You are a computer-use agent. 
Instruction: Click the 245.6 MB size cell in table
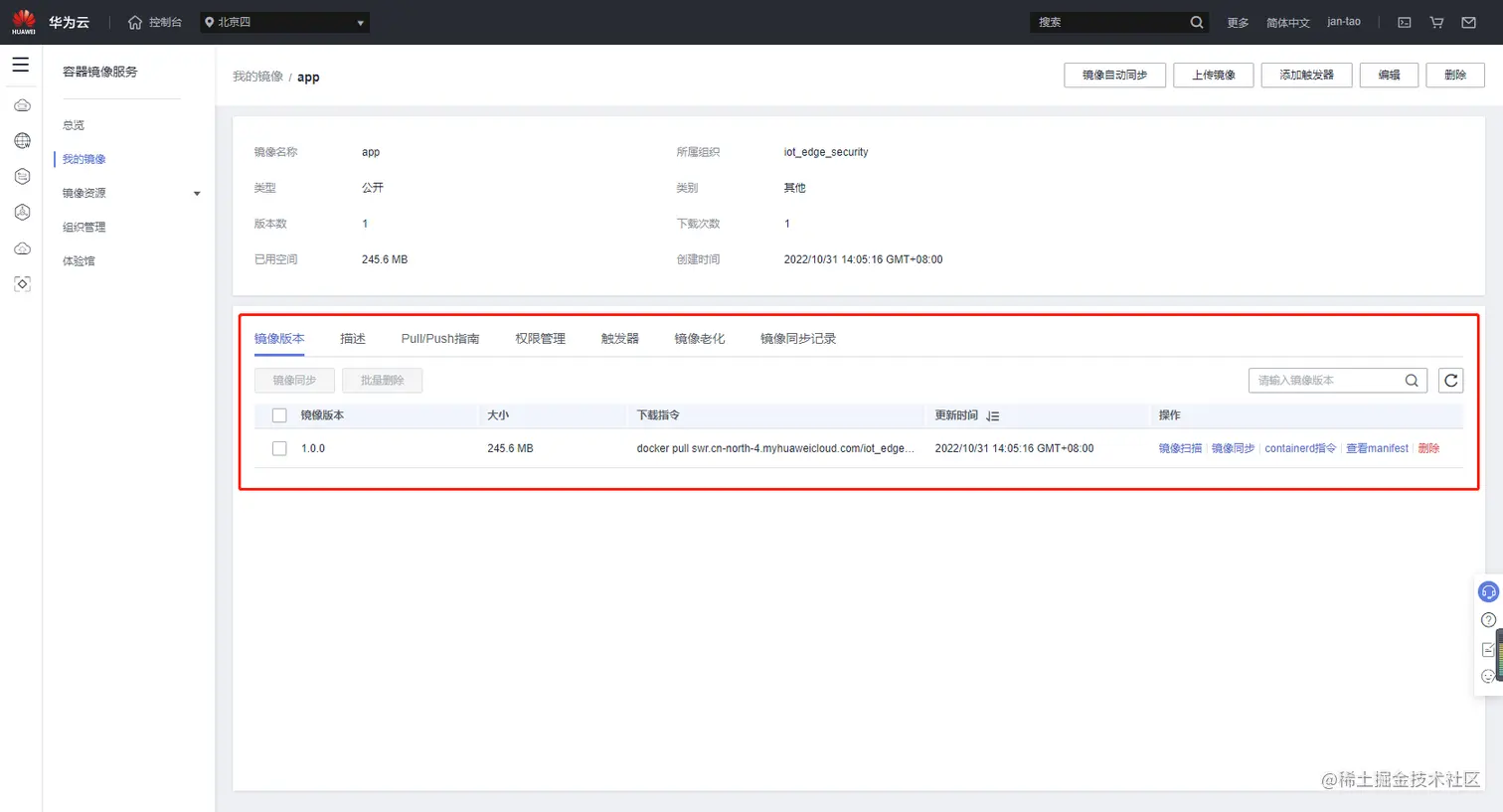pyautogui.click(x=510, y=448)
